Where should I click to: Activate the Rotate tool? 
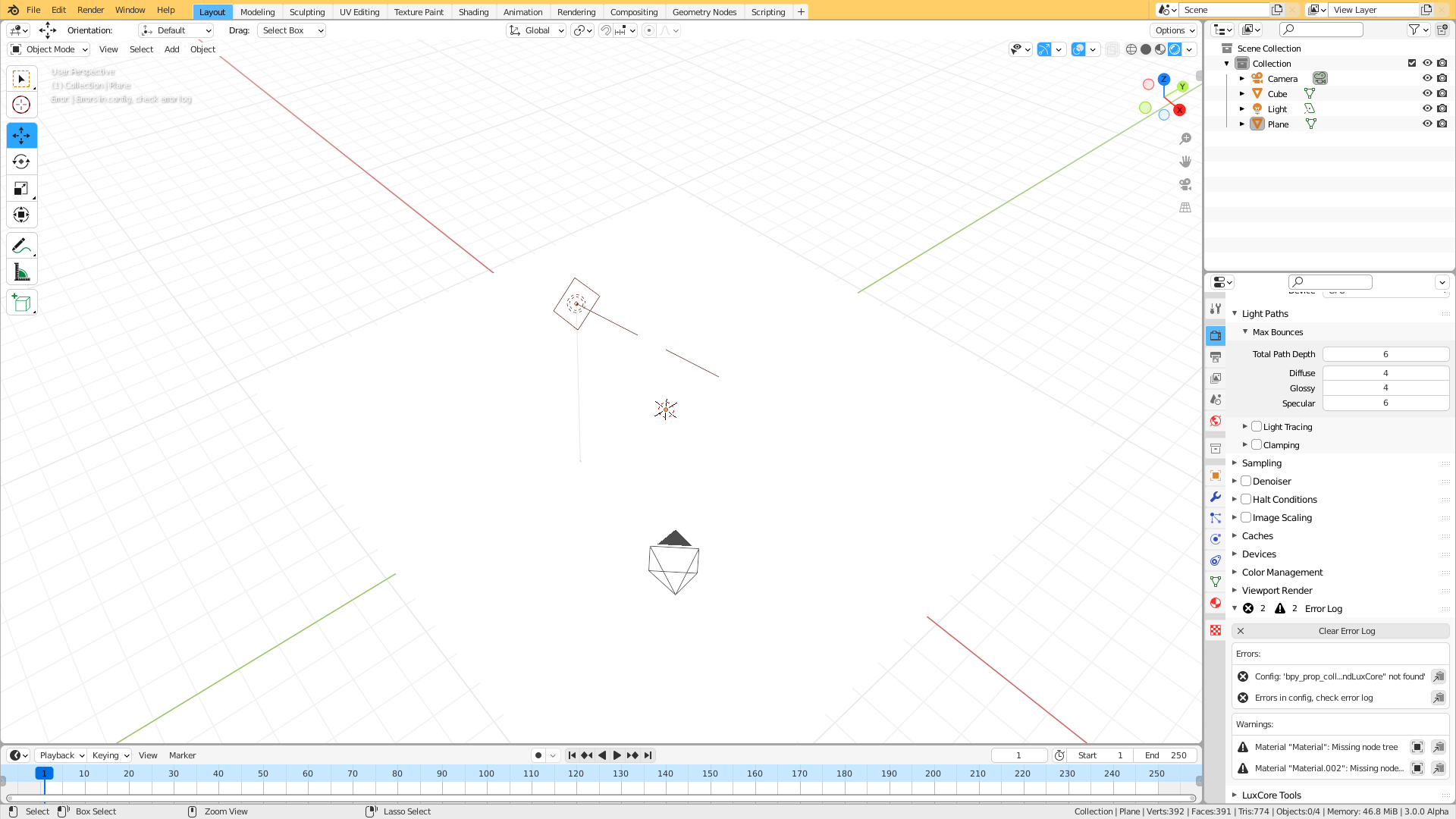coord(21,162)
